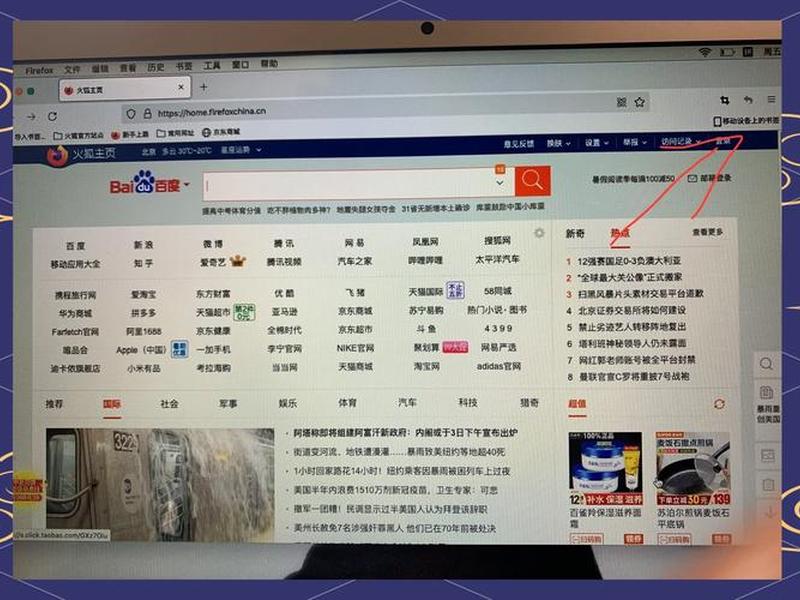Reload the page with the refresh icon

52,116
